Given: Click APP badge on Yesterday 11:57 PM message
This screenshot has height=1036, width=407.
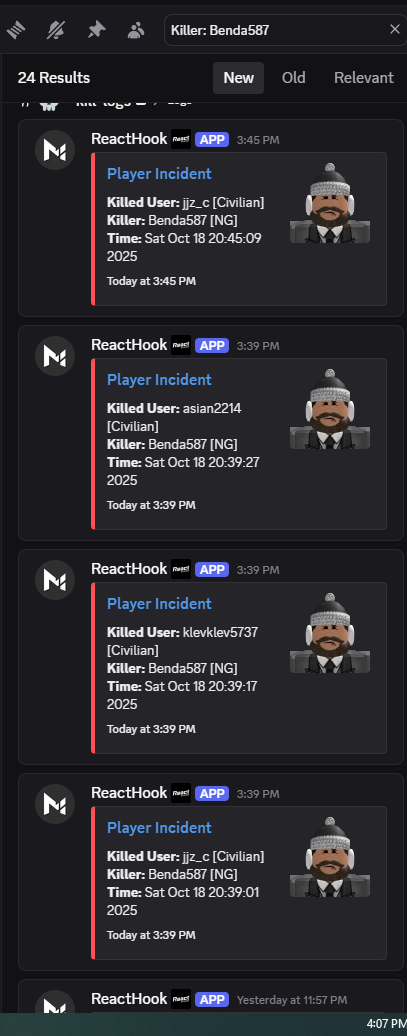Looking at the screenshot, I should tap(212, 1000).
